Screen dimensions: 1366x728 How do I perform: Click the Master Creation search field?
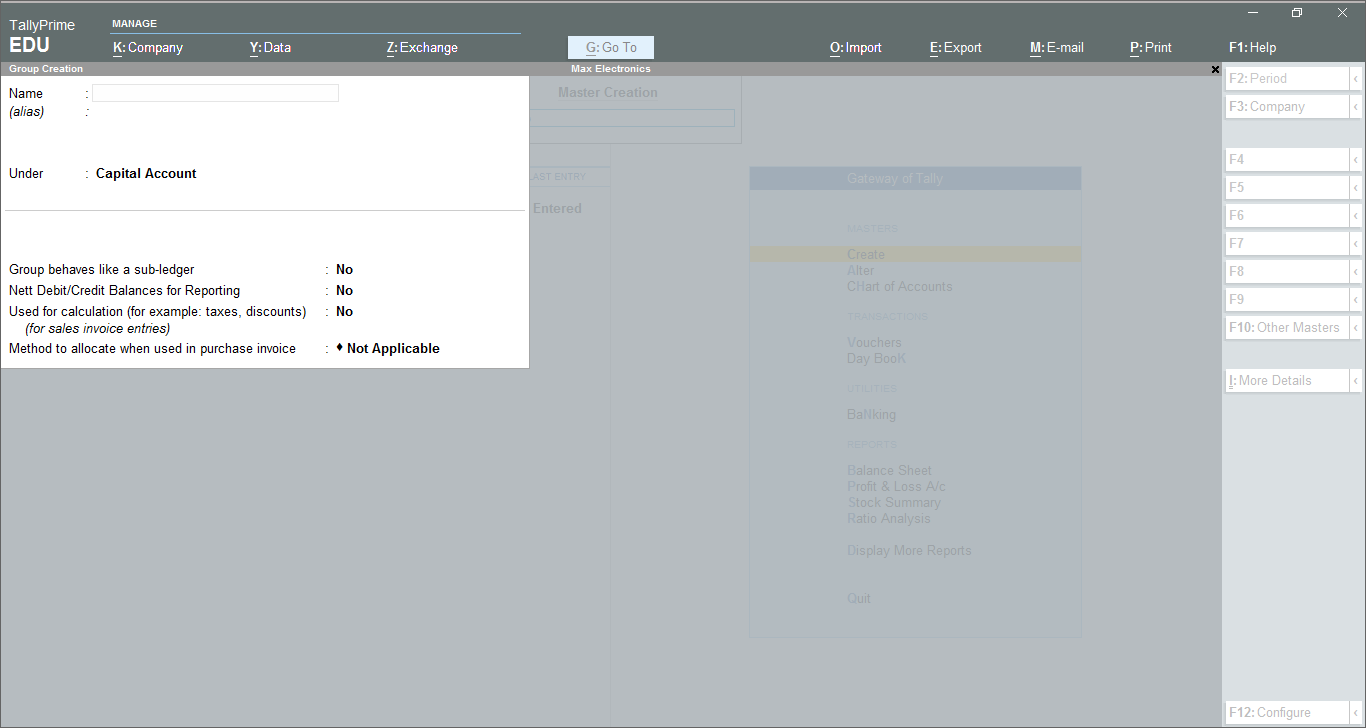[x=632, y=118]
